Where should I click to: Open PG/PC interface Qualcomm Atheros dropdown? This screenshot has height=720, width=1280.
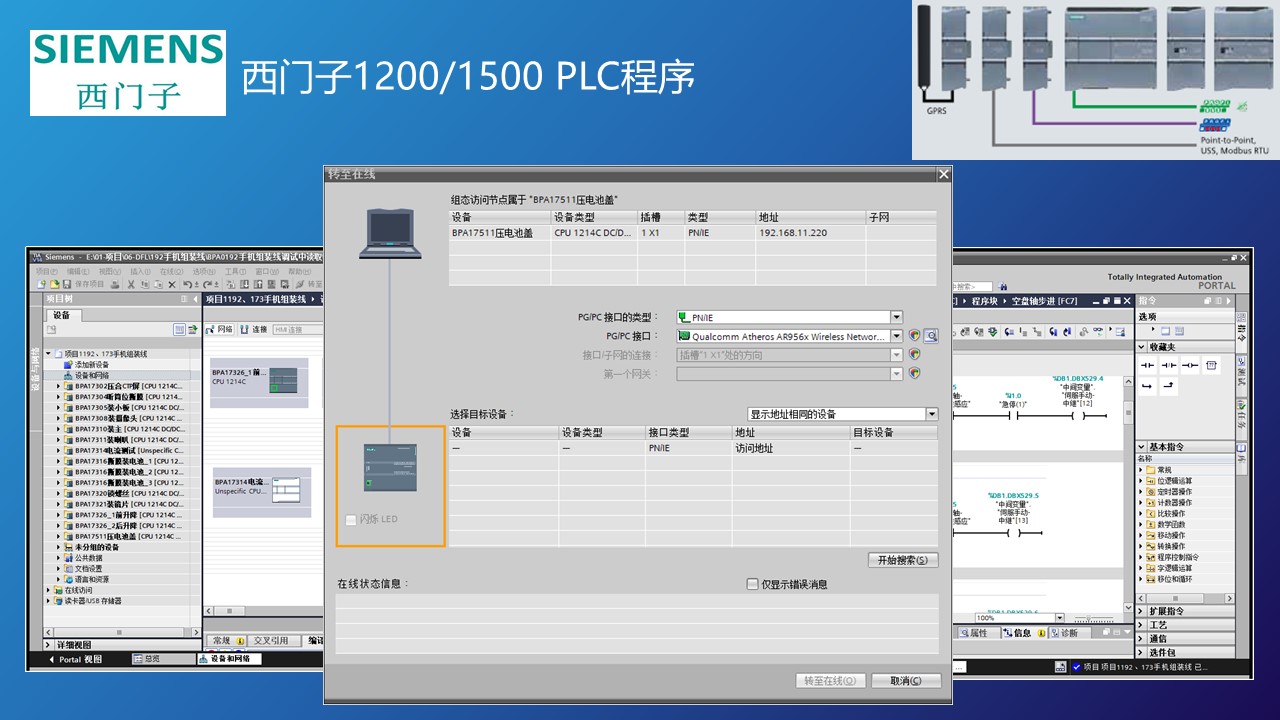896,336
